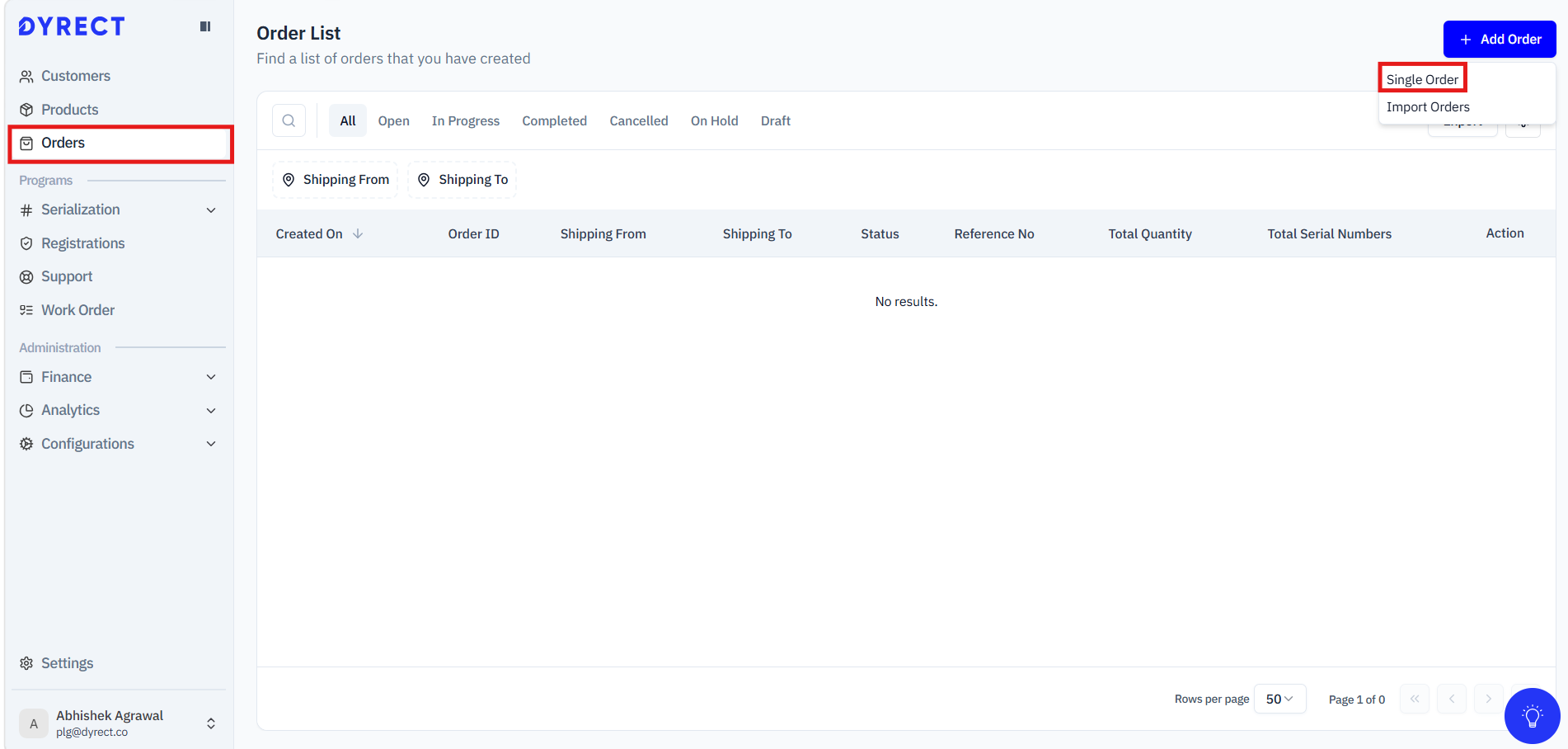1568x749 pixels.
Task: Click the Add Order button
Action: click(1499, 39)
